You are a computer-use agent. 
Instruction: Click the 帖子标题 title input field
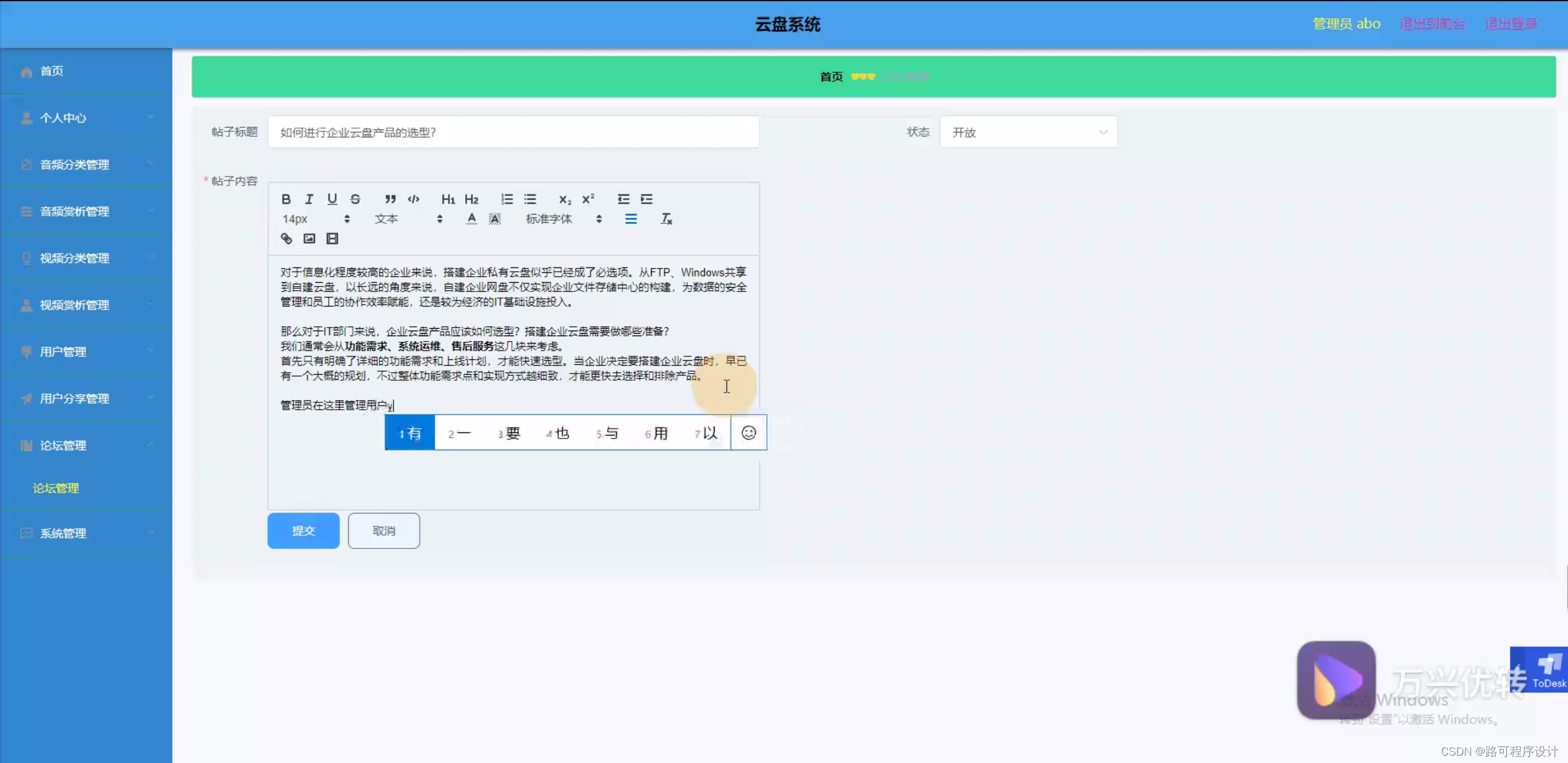[x=513, y=131]
